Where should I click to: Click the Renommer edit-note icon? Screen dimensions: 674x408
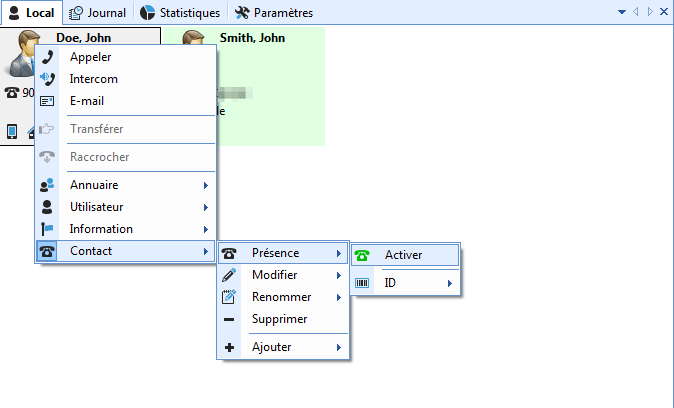[229, 297]
